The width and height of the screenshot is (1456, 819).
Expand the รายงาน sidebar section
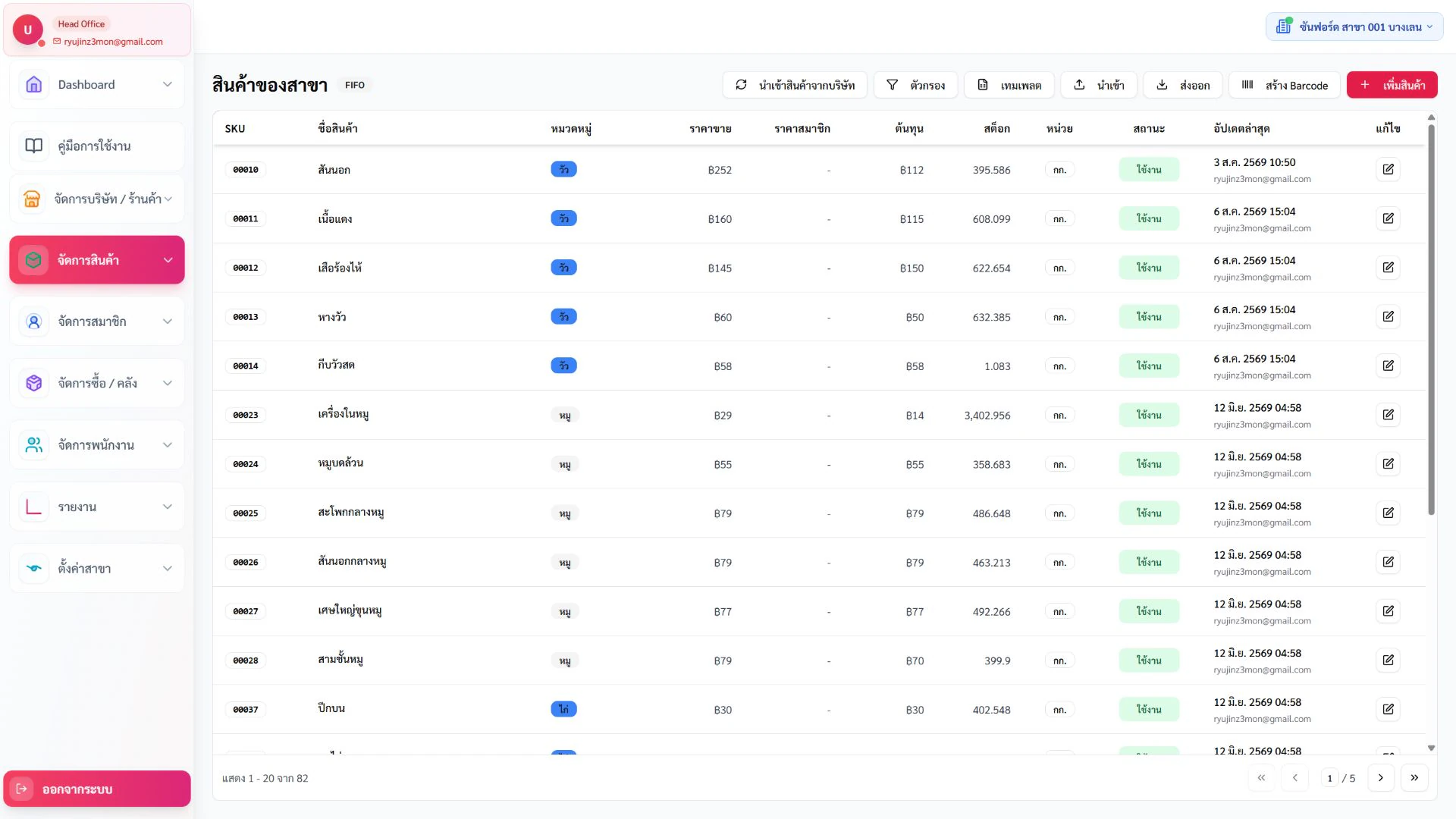[x=97, y=507]
